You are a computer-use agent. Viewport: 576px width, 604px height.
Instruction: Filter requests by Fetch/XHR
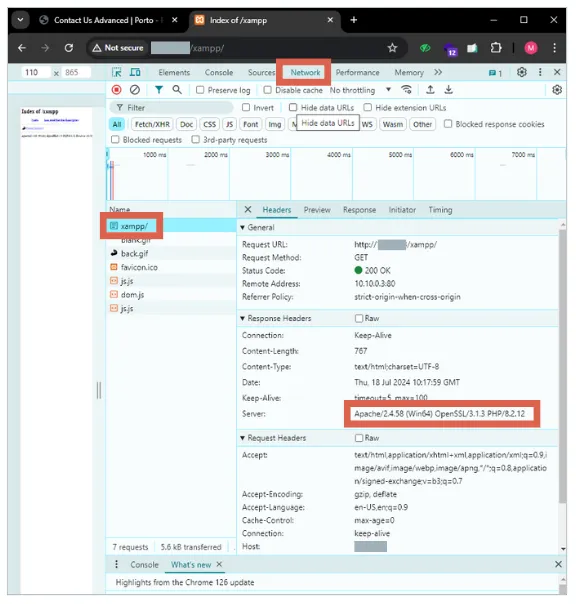(x=152, y=124)
